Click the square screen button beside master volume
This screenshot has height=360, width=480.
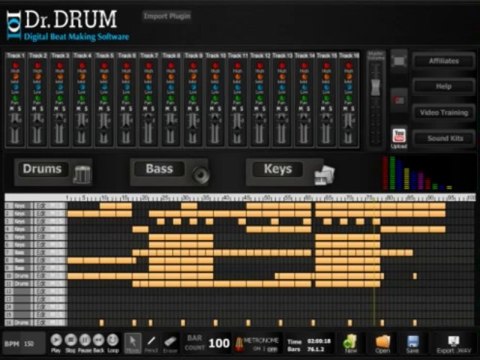pyautogui.click(x=399, y=61)
